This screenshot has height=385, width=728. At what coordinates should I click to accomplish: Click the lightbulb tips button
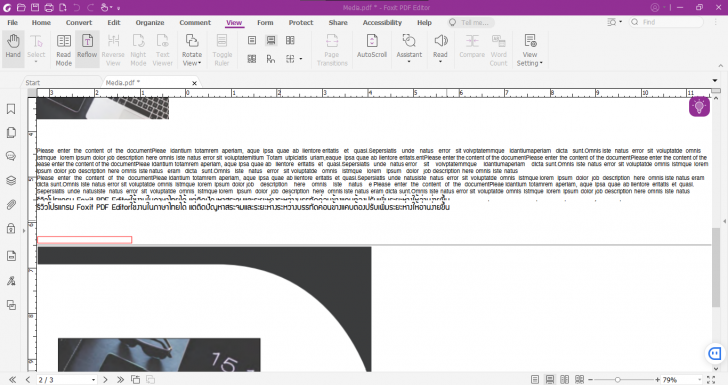coord(699,106)
